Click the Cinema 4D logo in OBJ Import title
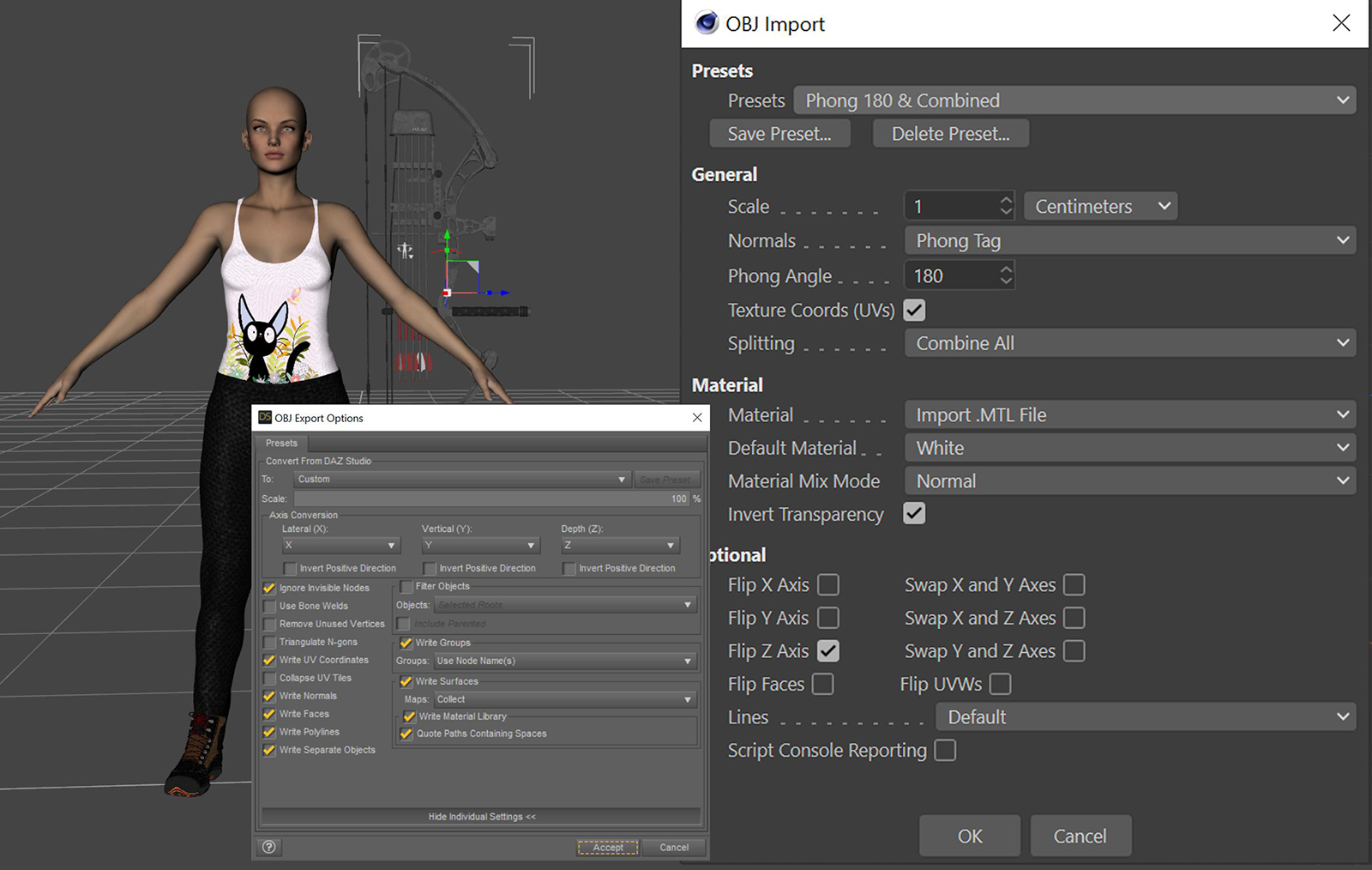The width and height of the screenshot is (1372, 870). click(707, 23)
